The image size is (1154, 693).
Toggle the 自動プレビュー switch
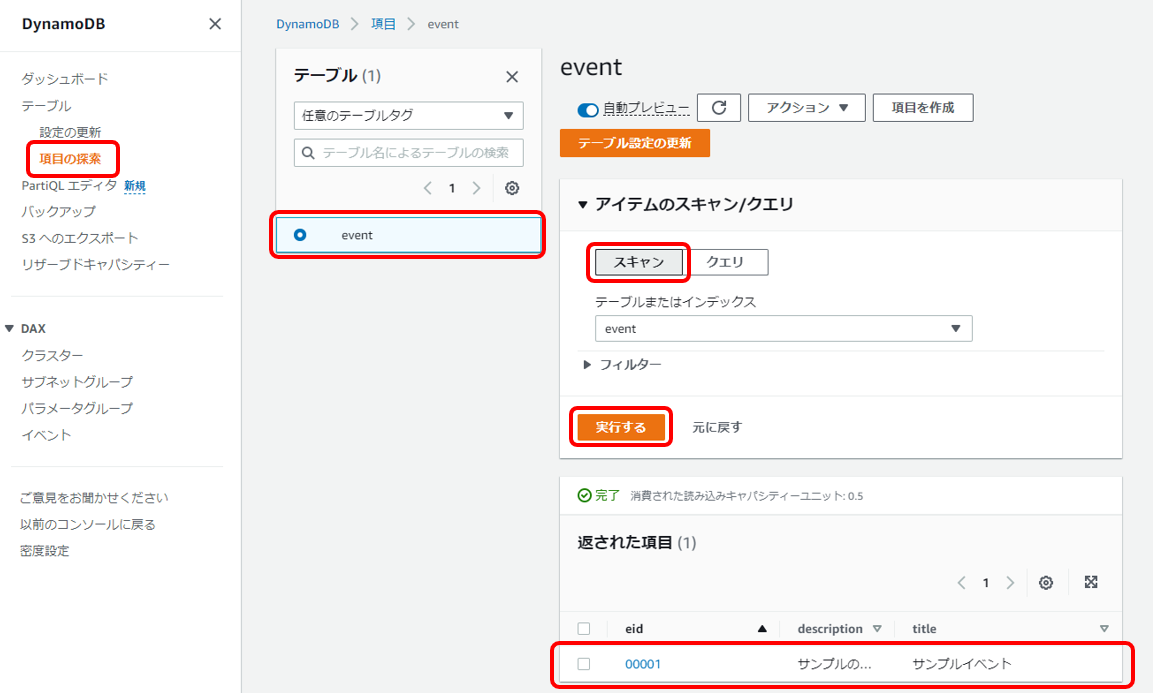[x=588, y=109]
